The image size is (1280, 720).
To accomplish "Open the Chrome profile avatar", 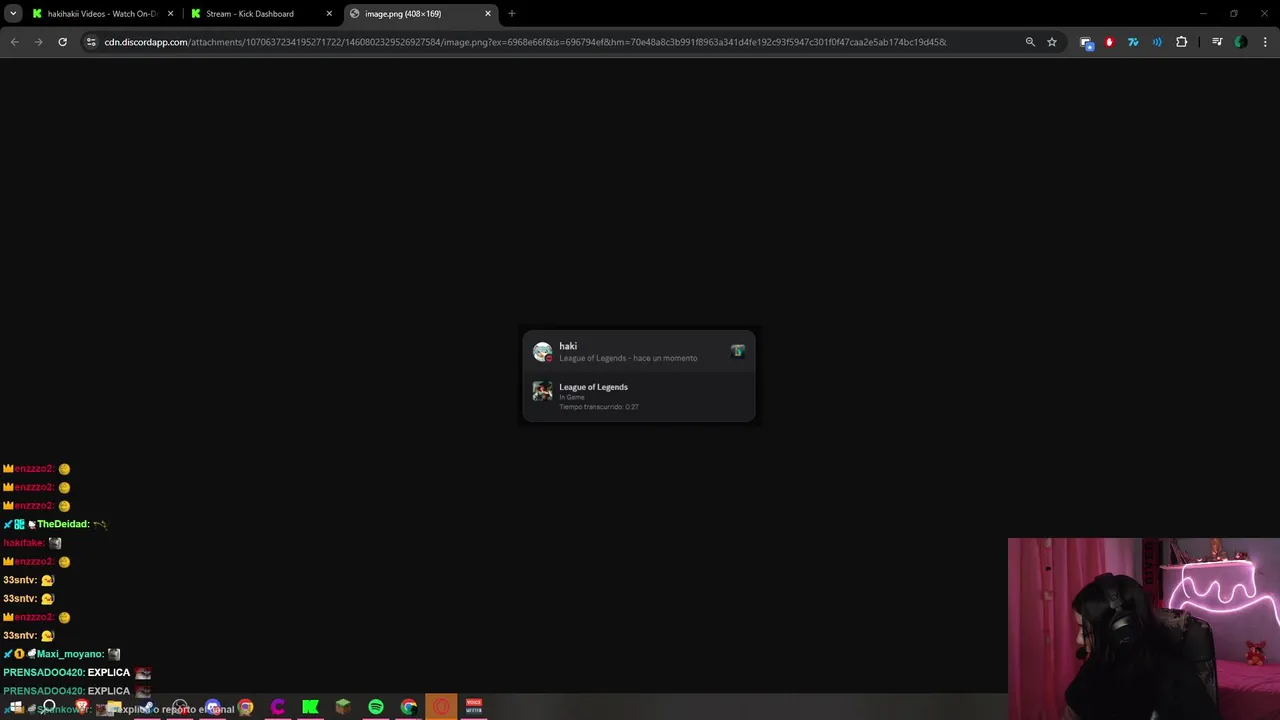I will pos(1241,42).
